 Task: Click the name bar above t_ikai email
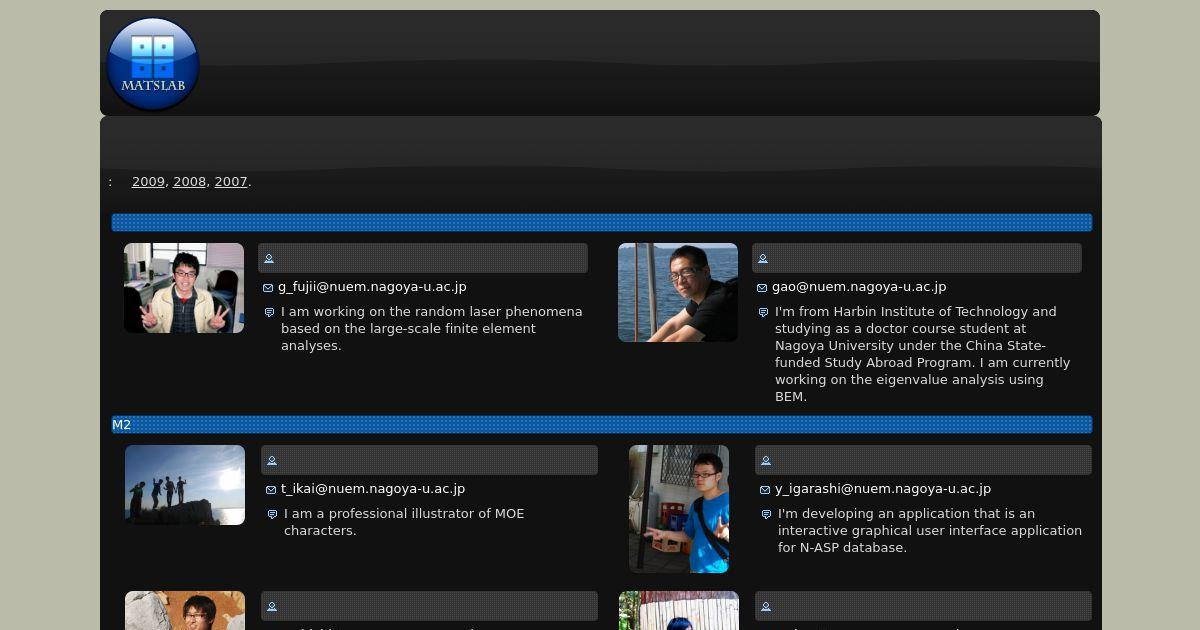point(429,460)
